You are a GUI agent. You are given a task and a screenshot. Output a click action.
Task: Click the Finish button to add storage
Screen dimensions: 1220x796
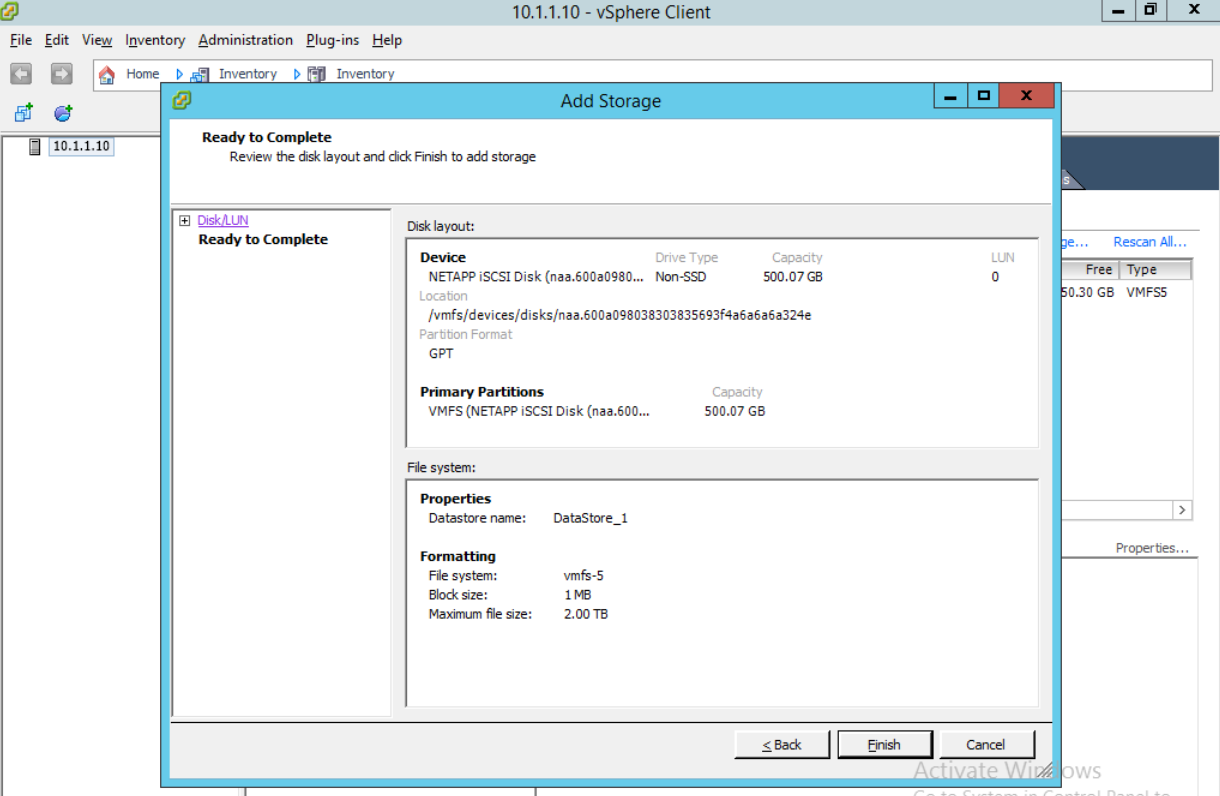(x=884, y=744)
